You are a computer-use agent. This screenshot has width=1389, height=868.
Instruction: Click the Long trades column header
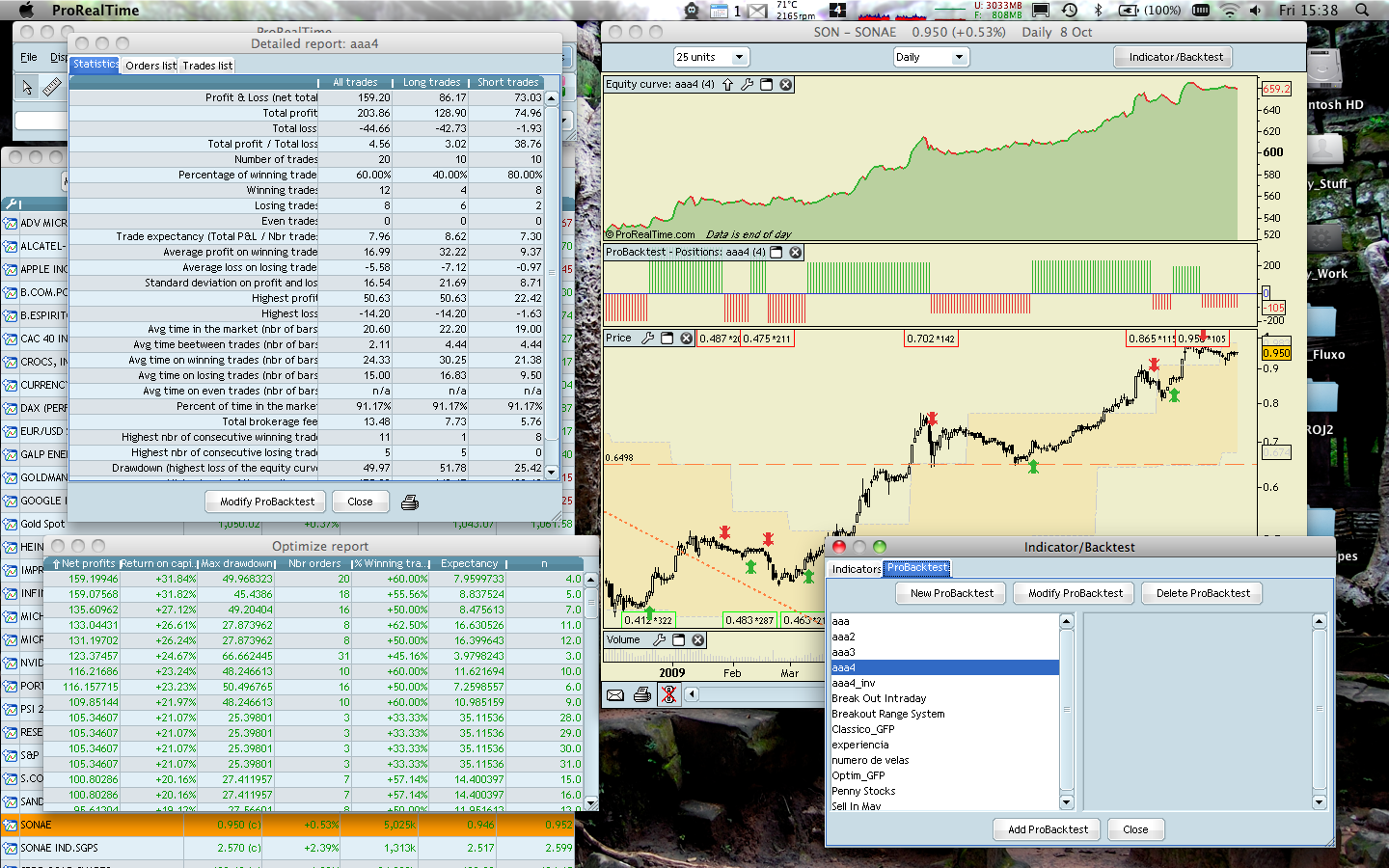click(x=432, y=83)
